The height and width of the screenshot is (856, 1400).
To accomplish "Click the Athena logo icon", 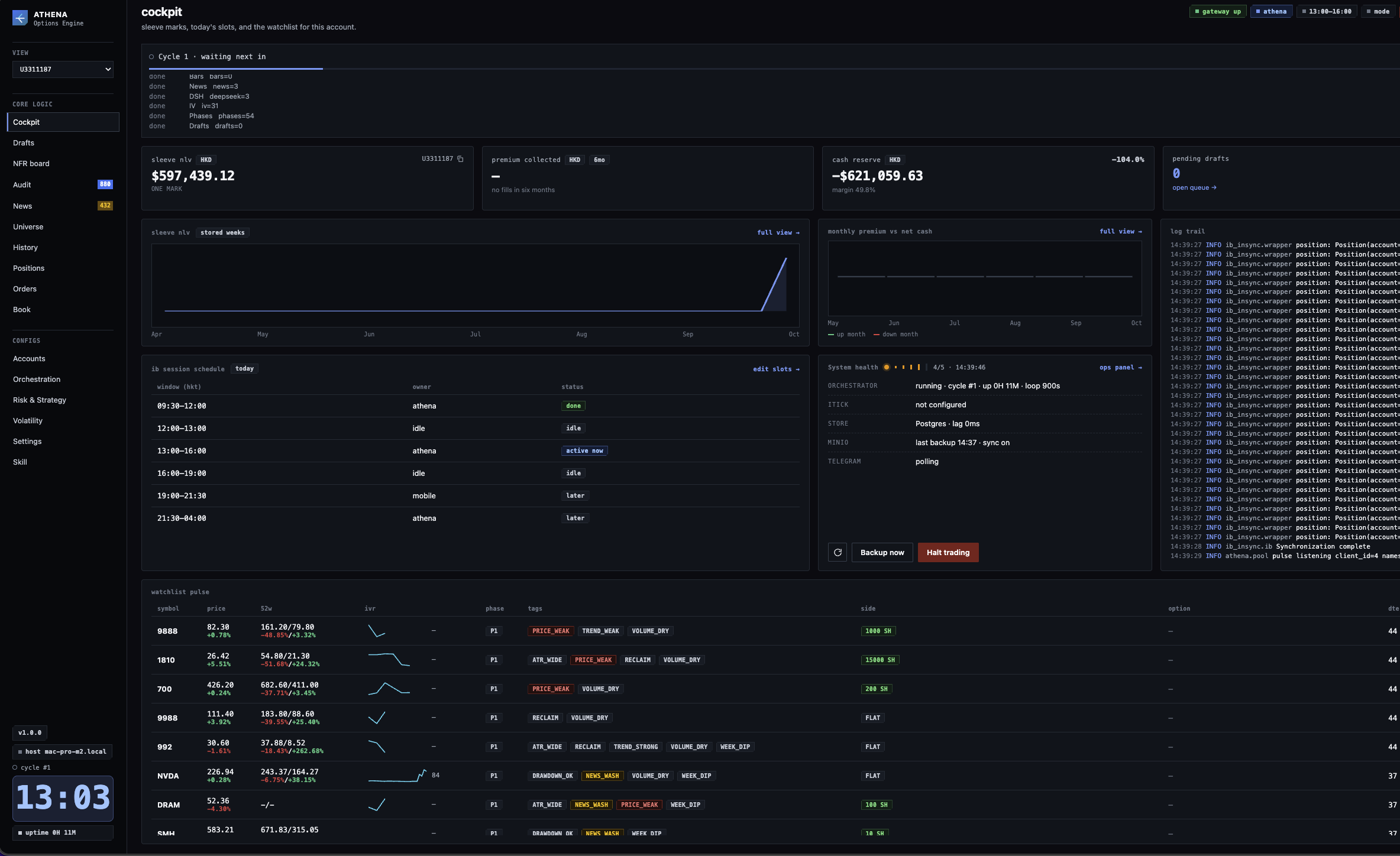I will (x=20, y=18).
